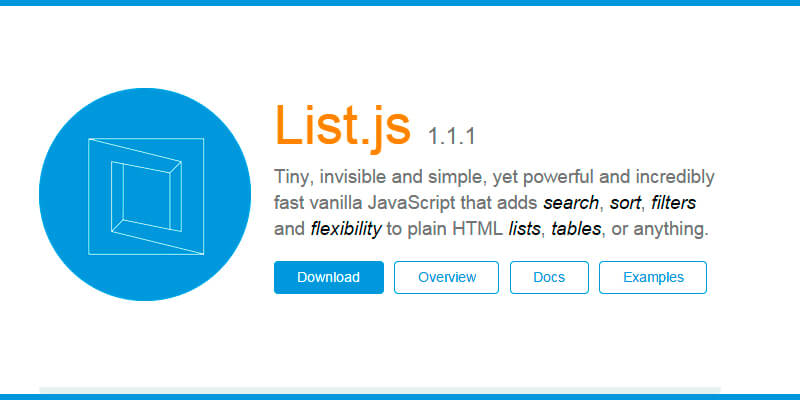This screenshot has width=800, height=400.
Task: Click the italic word "sort"
Action: click(625, 203)
